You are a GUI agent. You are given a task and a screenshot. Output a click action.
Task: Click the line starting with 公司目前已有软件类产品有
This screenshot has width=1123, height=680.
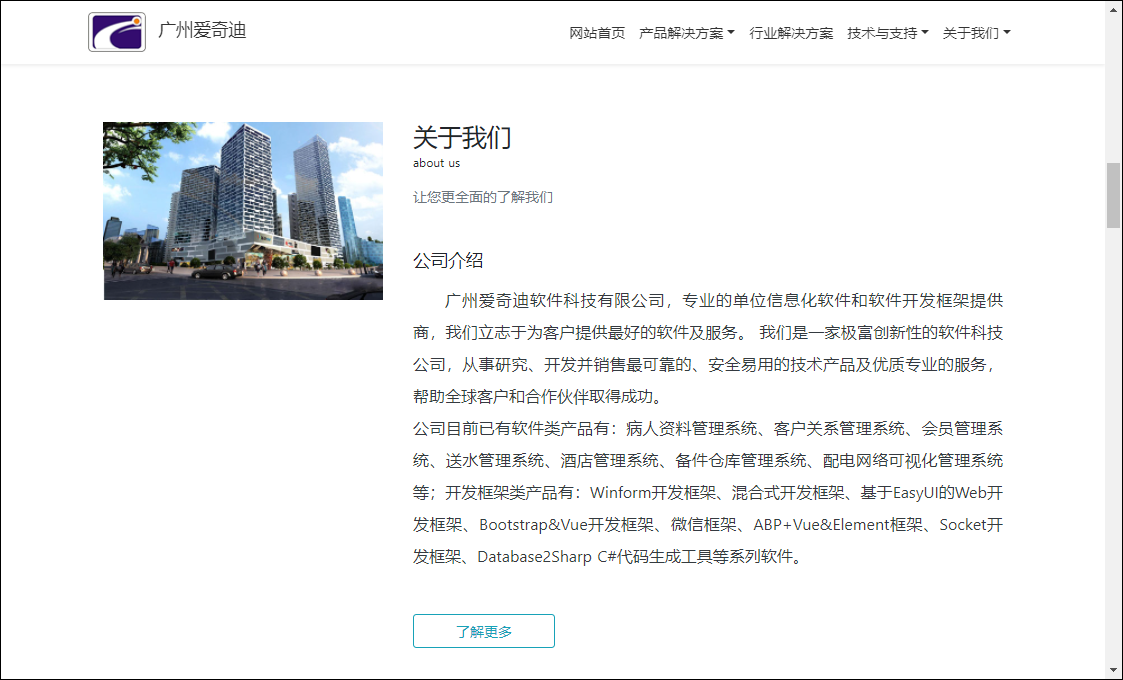708,428
